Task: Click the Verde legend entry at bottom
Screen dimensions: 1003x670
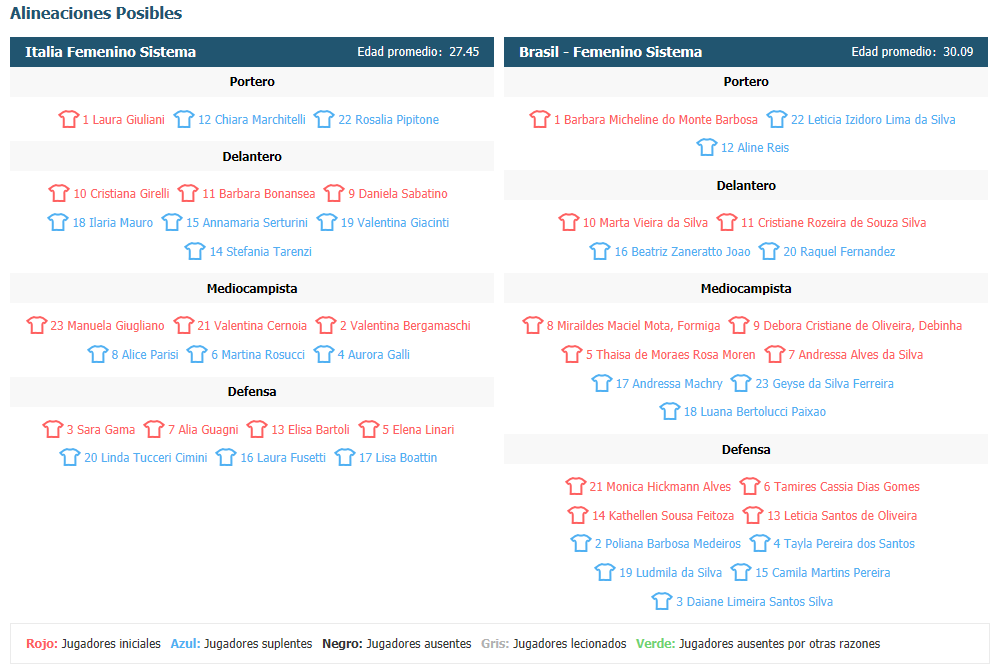Action: click(758, 644)
